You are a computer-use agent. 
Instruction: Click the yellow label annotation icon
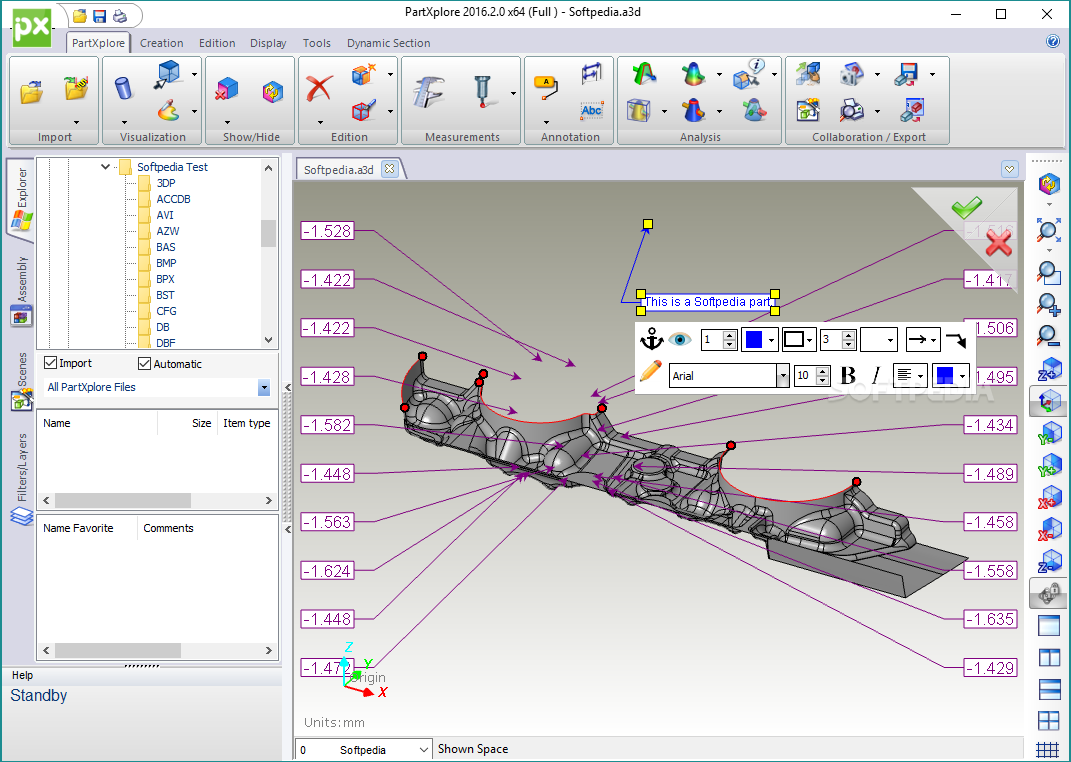(x=546, y=88)
